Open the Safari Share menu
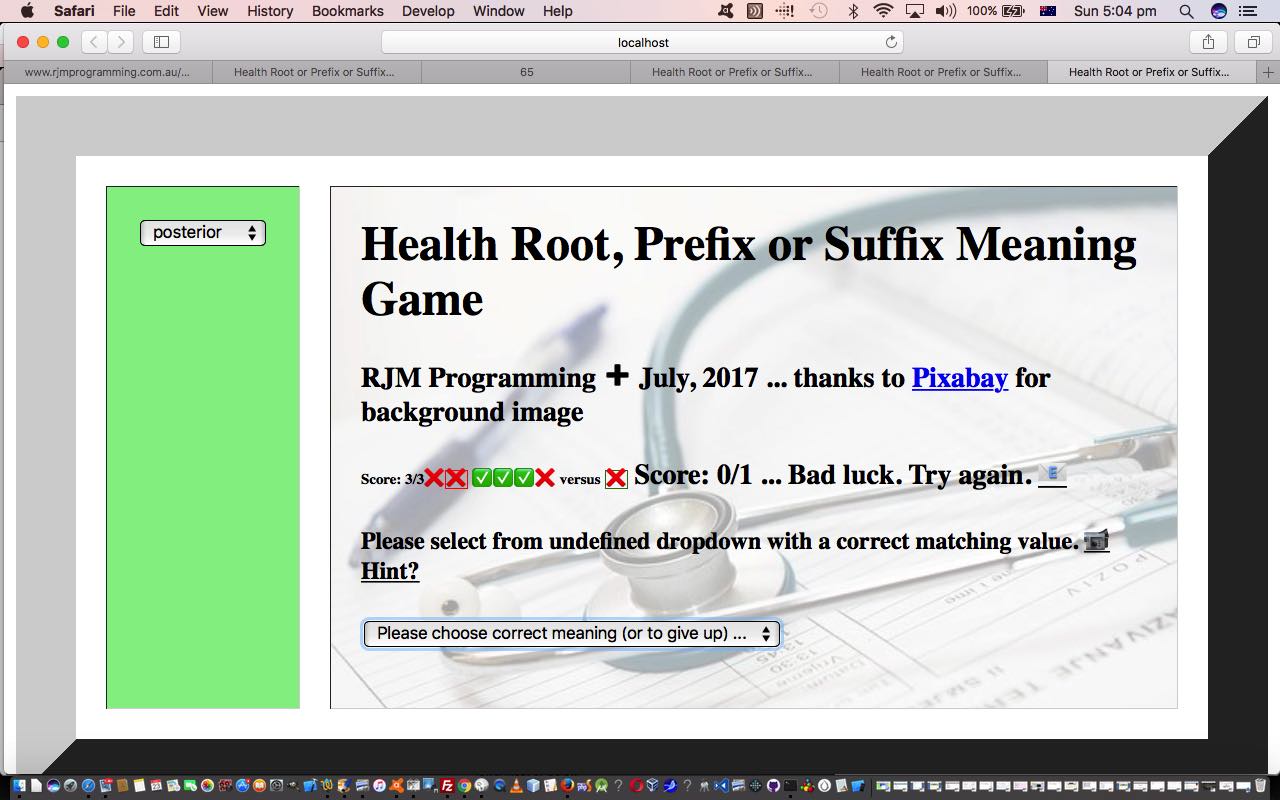 click(x=1208, y=42)
